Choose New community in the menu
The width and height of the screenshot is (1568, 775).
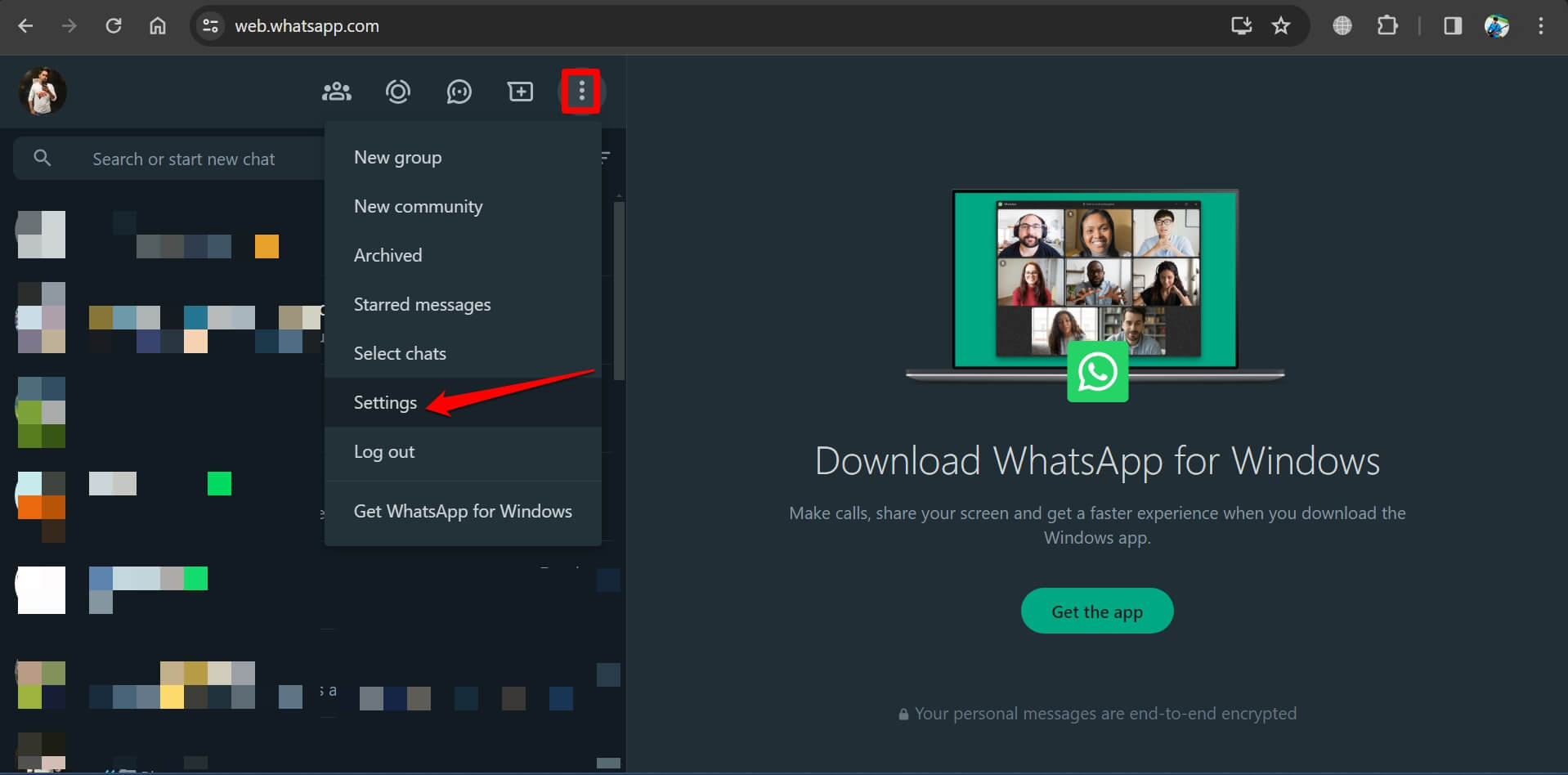click(x=463, y=206)
